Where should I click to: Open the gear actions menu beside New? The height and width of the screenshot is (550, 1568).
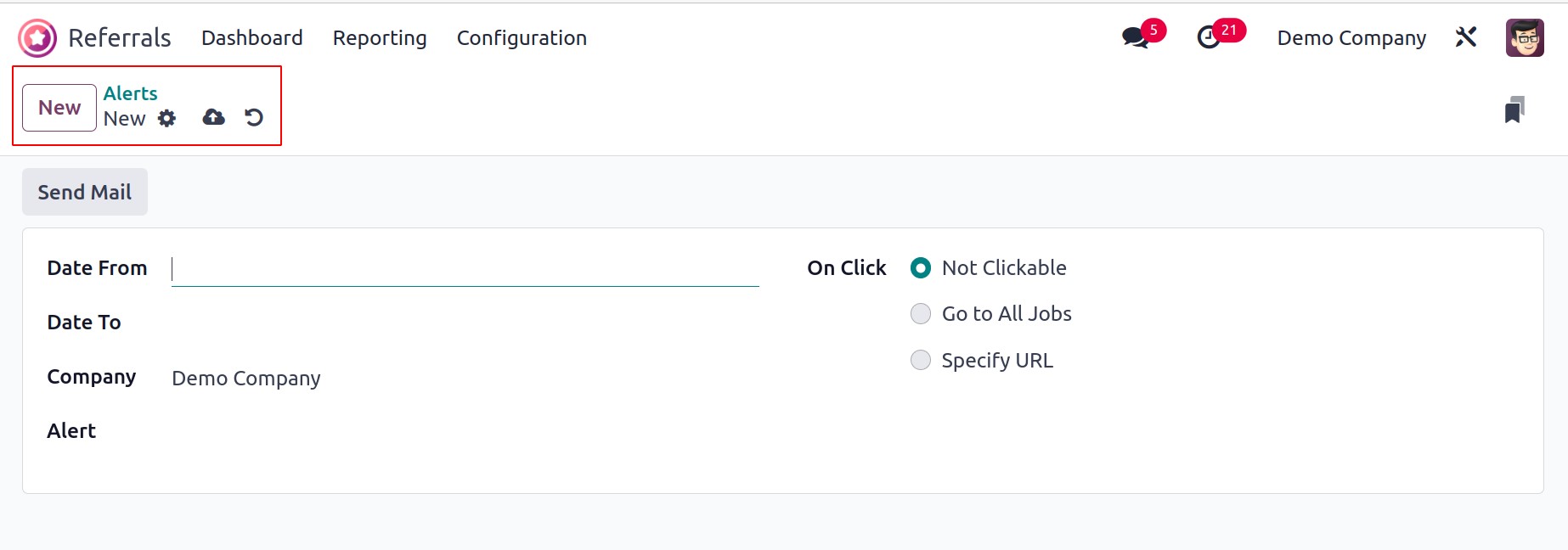tap(167, 118)
